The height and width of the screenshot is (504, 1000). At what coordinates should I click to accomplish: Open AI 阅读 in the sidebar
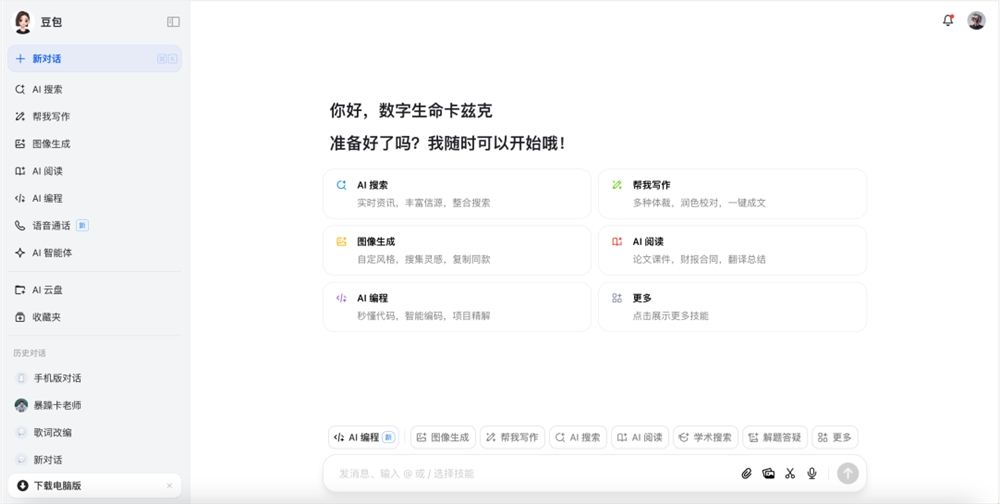pos(94,171)
